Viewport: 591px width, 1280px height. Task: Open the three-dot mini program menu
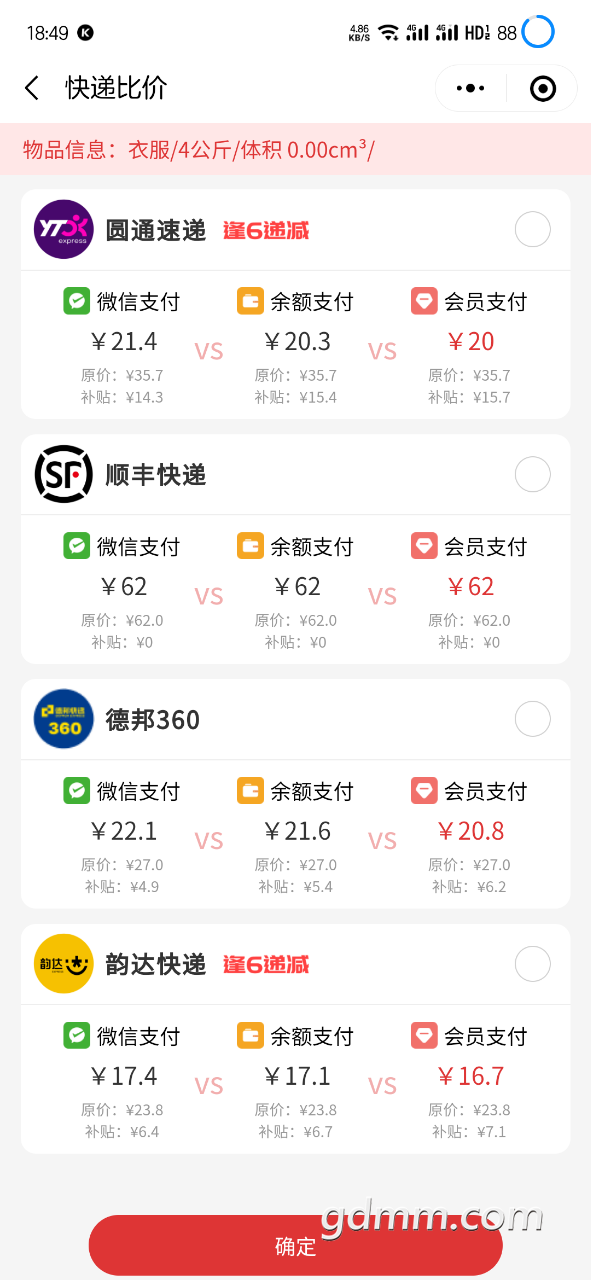click(x=470, y=88)
